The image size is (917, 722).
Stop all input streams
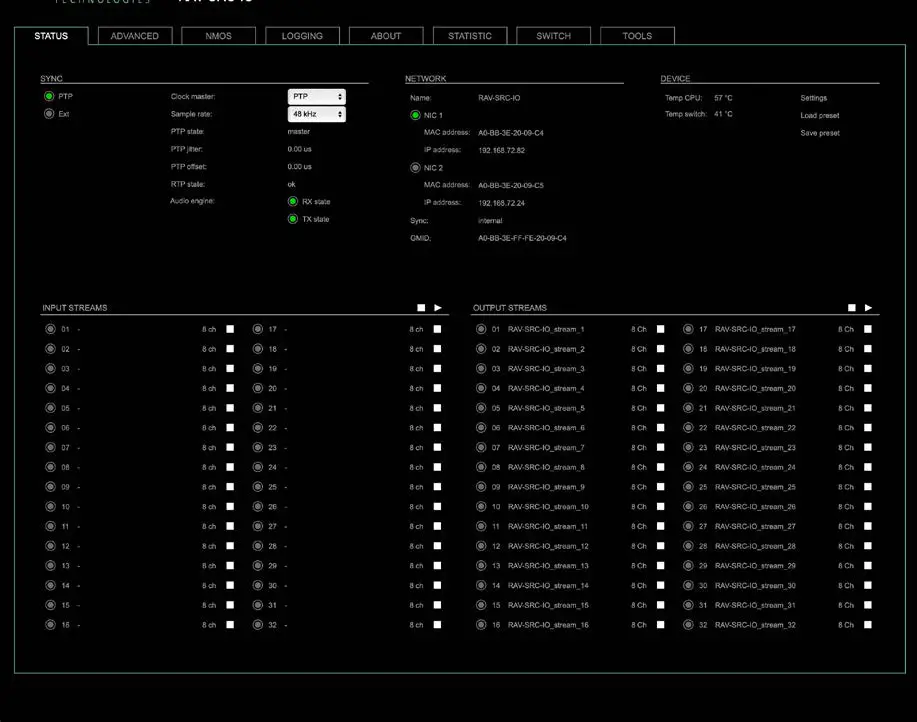[x=421, y=308]
